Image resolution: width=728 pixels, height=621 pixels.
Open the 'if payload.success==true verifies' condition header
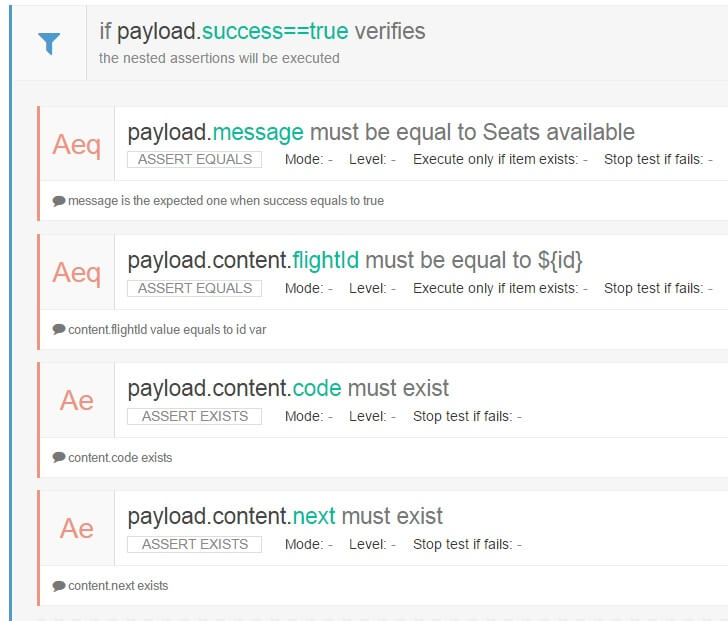262,32
